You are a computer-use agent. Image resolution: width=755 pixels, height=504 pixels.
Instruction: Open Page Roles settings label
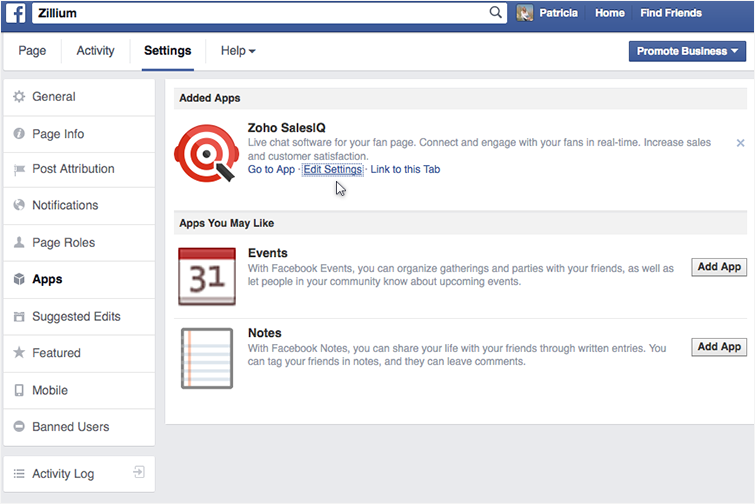(x=64, y=243)
